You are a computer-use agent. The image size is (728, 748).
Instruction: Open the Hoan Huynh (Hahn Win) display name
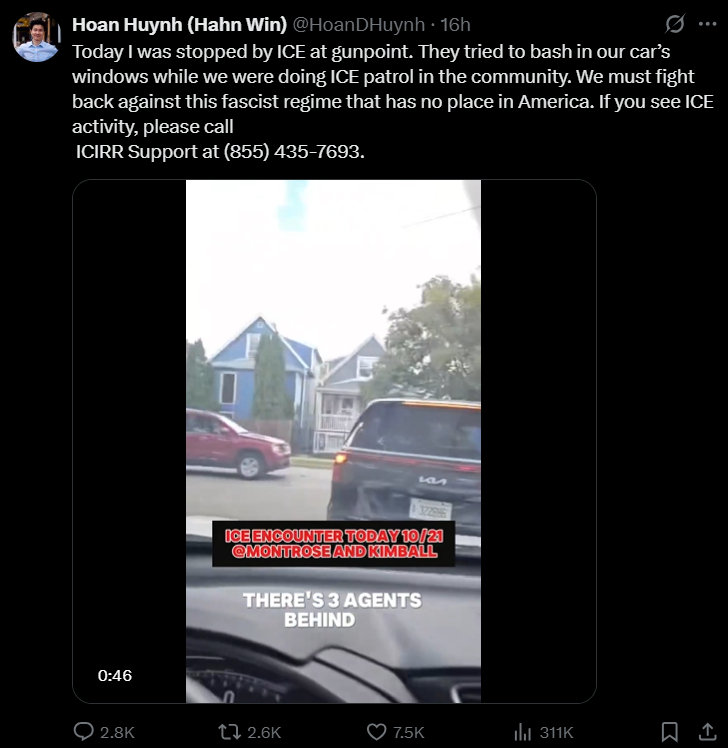tap(179, 24)
